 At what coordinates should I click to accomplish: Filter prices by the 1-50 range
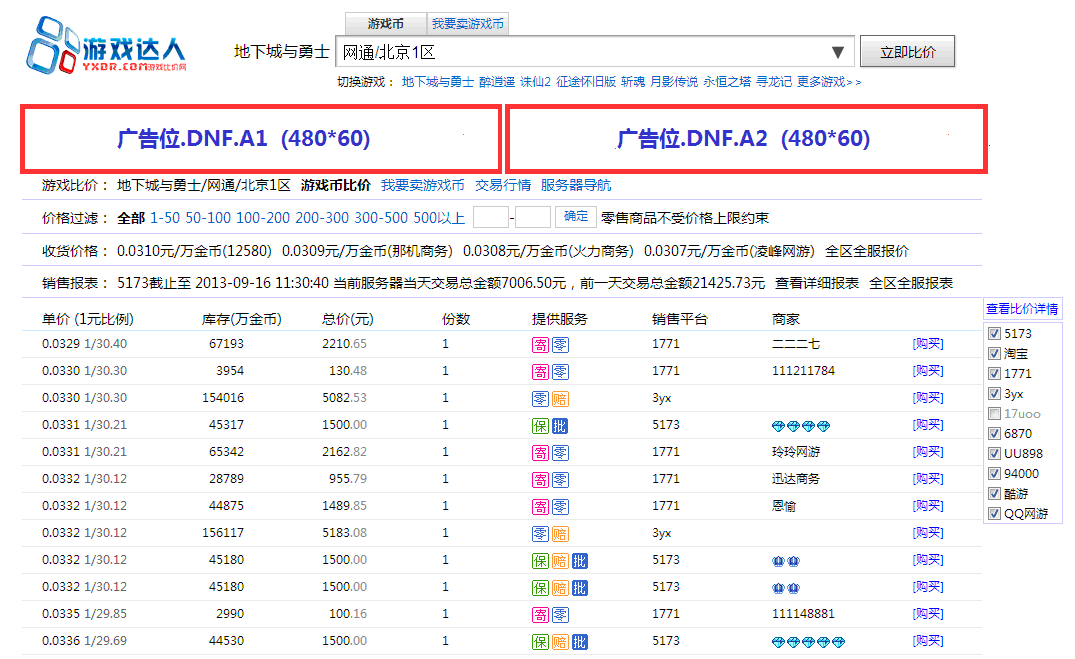(165, 218)
